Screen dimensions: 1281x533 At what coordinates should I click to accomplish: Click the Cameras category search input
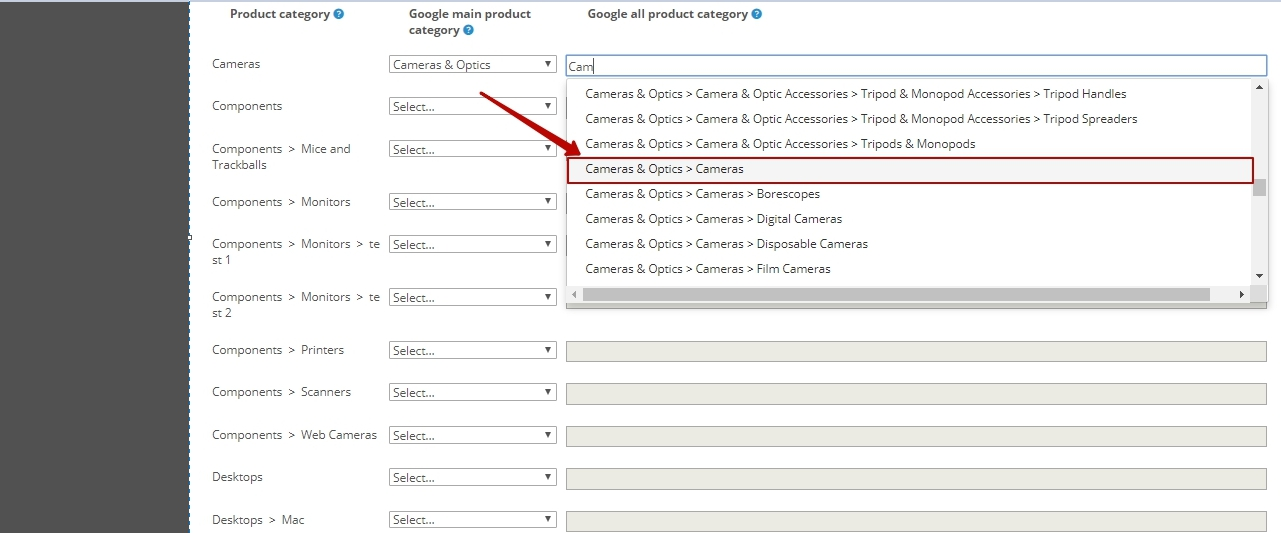point(915,66)
